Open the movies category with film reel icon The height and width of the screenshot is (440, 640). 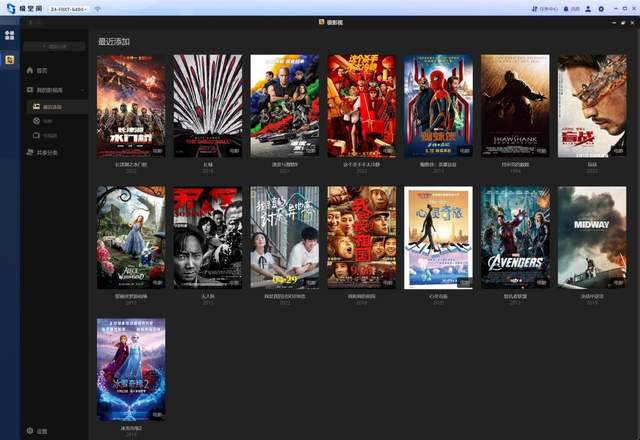pyautogui.click(x=43, y=121)
